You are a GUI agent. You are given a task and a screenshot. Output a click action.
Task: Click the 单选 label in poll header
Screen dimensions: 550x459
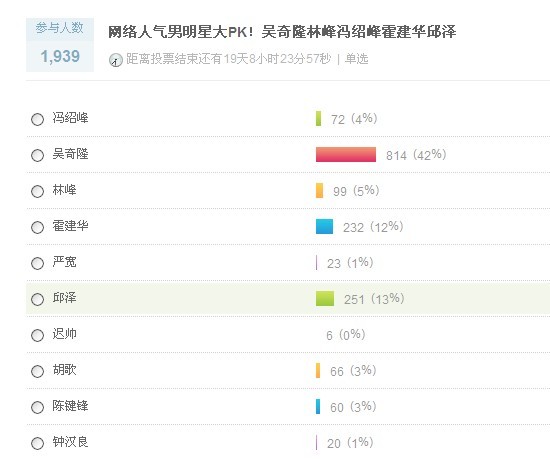tap(356, 59)
